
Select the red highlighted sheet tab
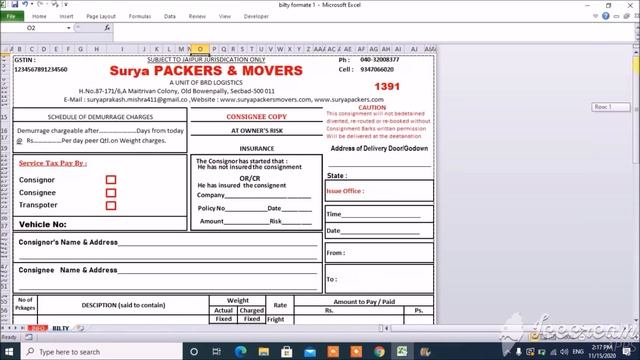(38, 328)
